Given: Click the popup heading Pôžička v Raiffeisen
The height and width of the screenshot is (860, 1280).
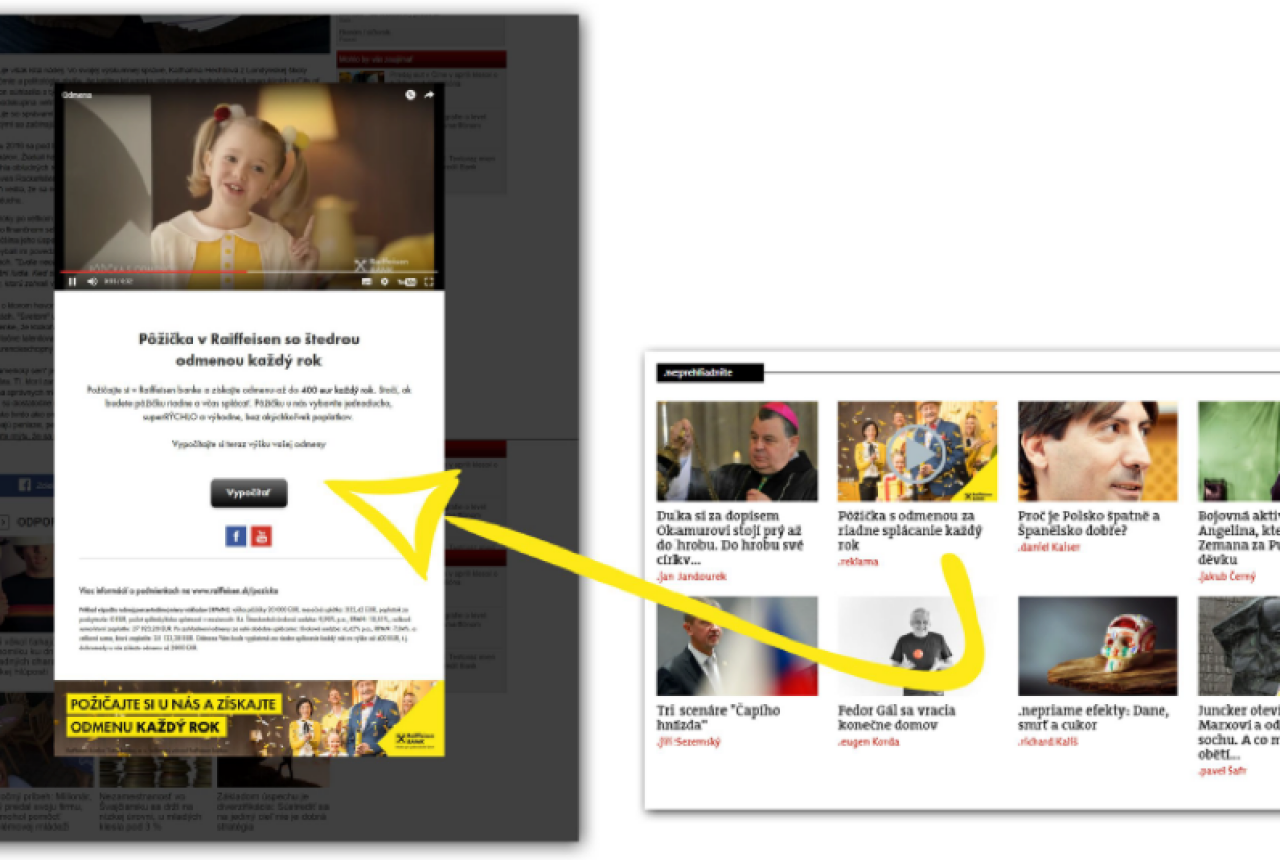Looking at the screenshot, I should [249, 349].
